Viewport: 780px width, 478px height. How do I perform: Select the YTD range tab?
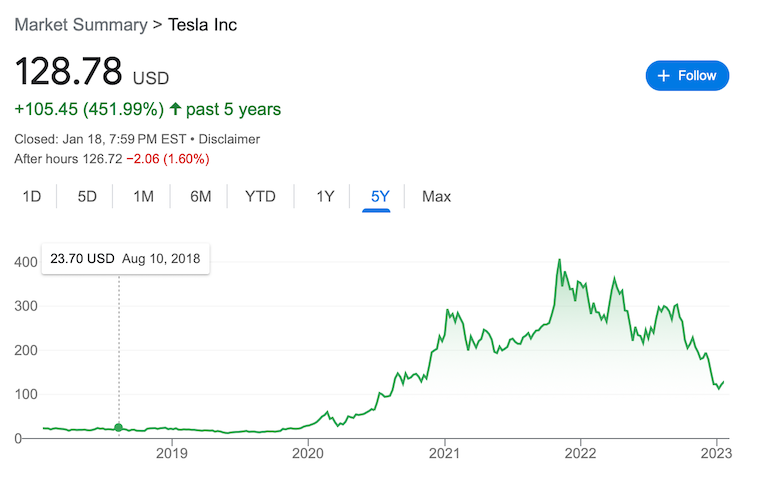coord(260,197)
